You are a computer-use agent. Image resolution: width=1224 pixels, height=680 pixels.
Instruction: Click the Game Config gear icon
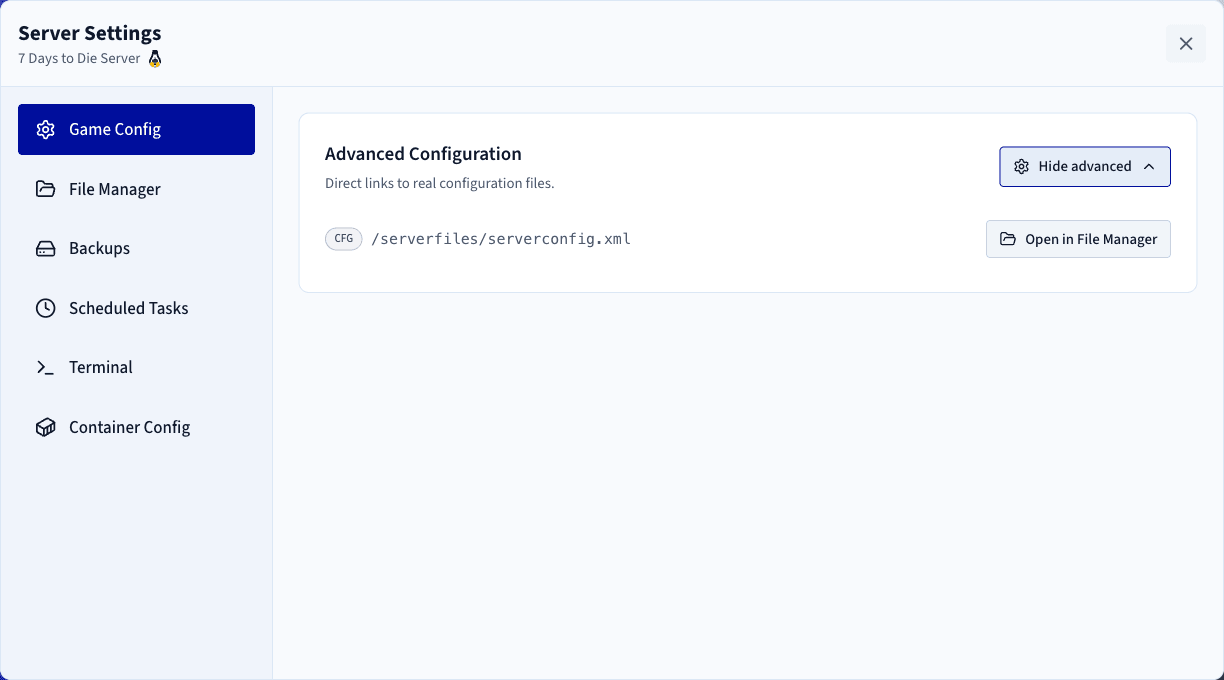(45, 129)
